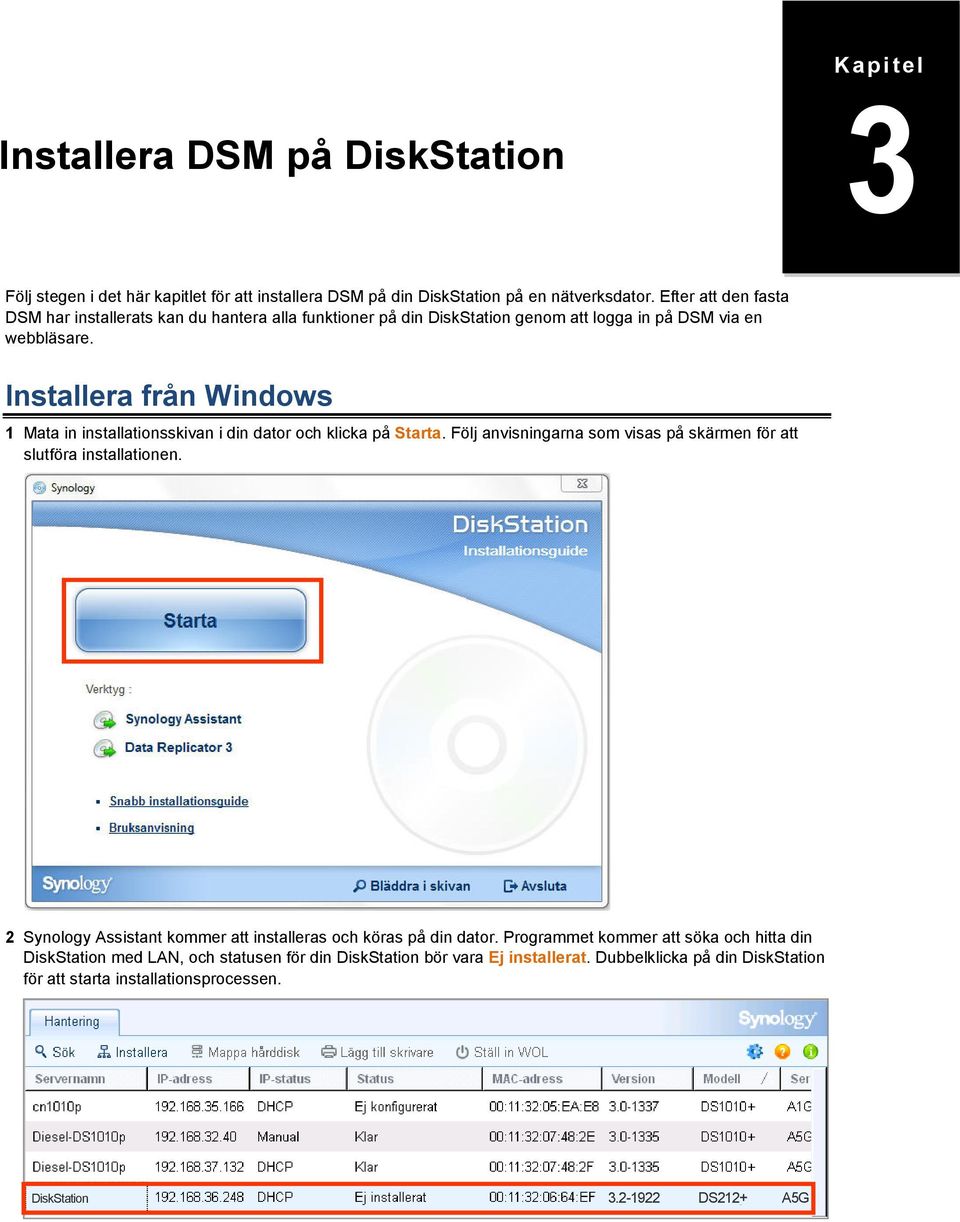Click version 3.0-1337 cell
Viewport: 960px width, 1222px height.
tap(635, 1107)
